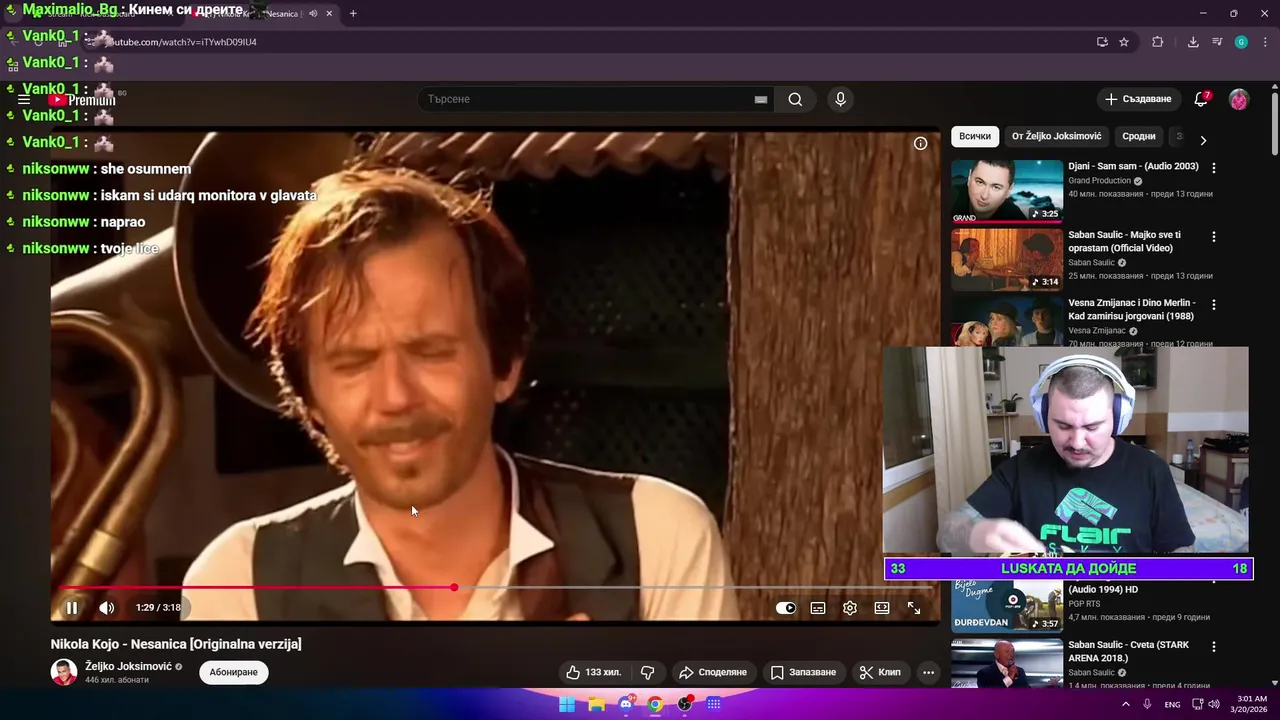Open the grid app icon on taskbar
1280x720 pixels.
coord(714,704)
